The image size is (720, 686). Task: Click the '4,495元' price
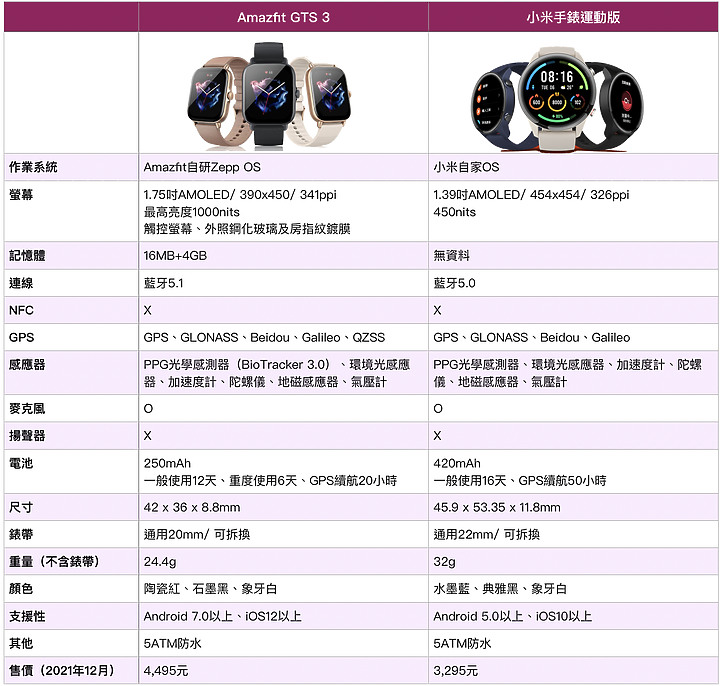click(x=166, y=671)
